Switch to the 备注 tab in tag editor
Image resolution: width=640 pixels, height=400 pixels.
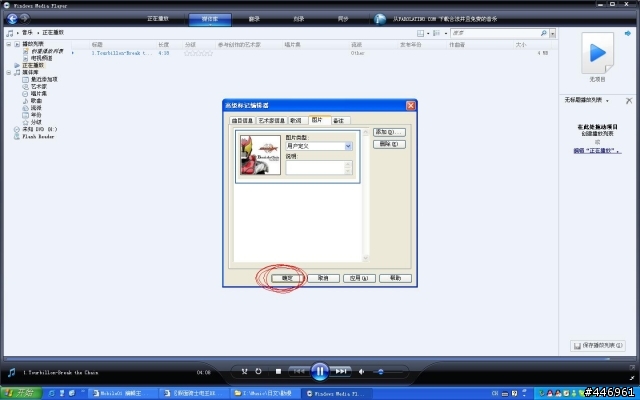[x=339, y=120]
